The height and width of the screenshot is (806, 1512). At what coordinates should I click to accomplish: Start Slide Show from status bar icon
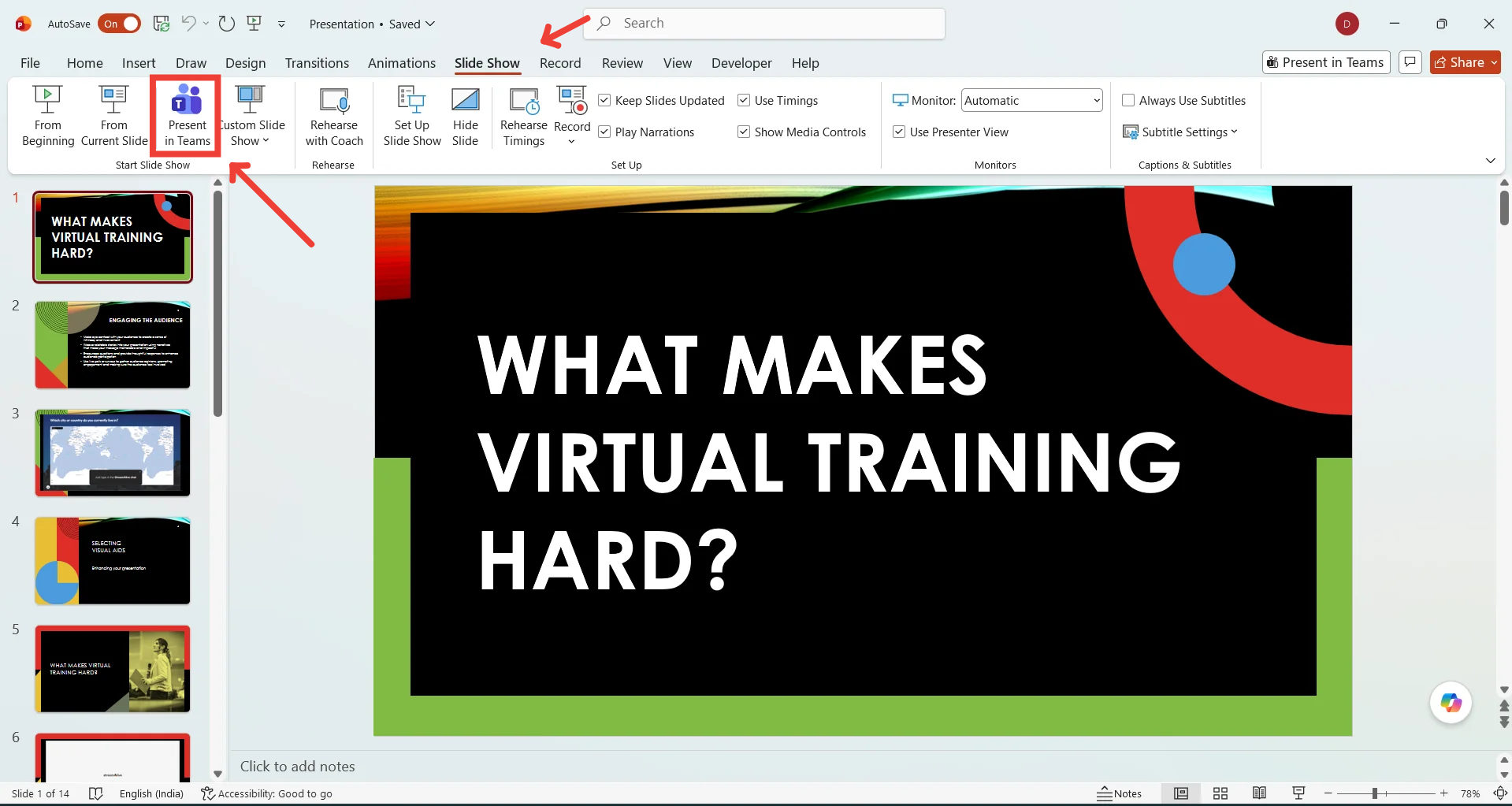tap(1298, 793)
